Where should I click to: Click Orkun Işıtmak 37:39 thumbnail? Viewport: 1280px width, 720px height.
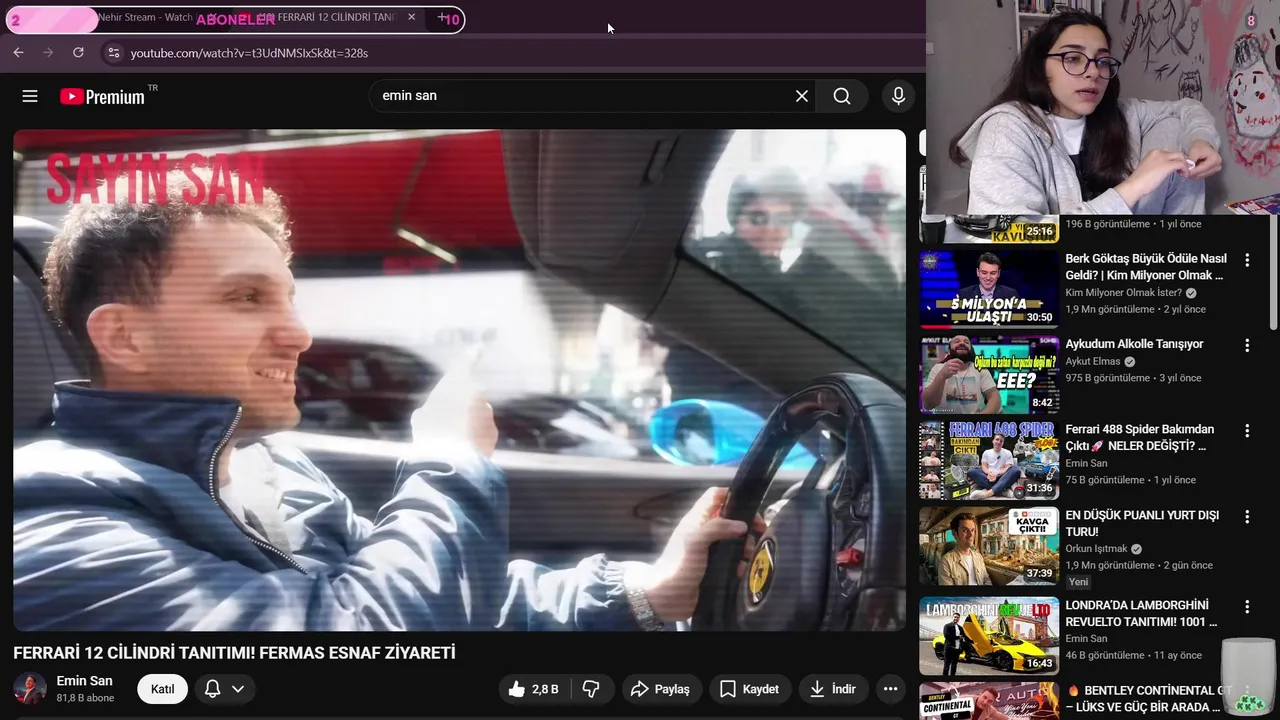[989, 546]
